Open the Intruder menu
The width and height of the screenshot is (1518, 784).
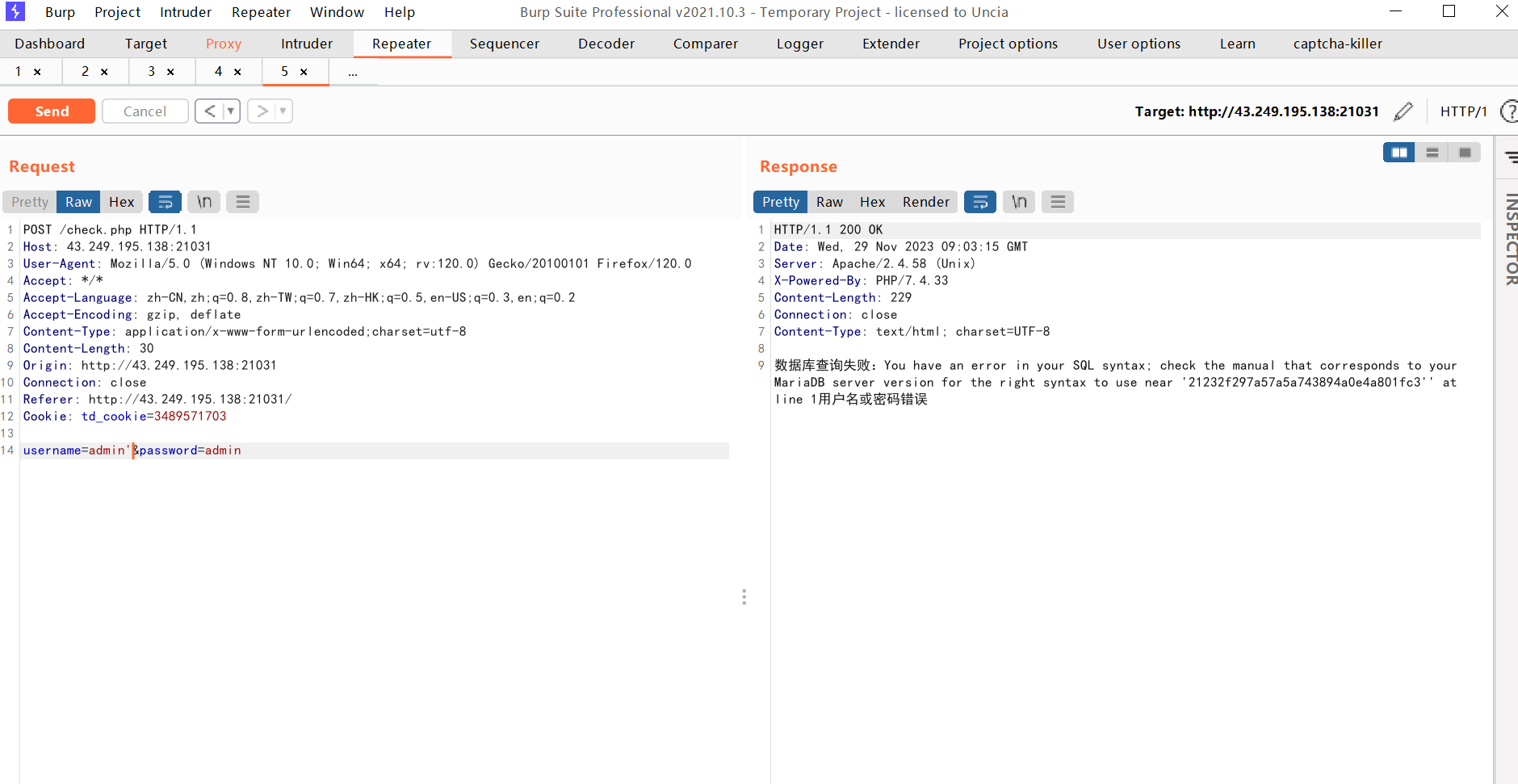tap(186, 12)
